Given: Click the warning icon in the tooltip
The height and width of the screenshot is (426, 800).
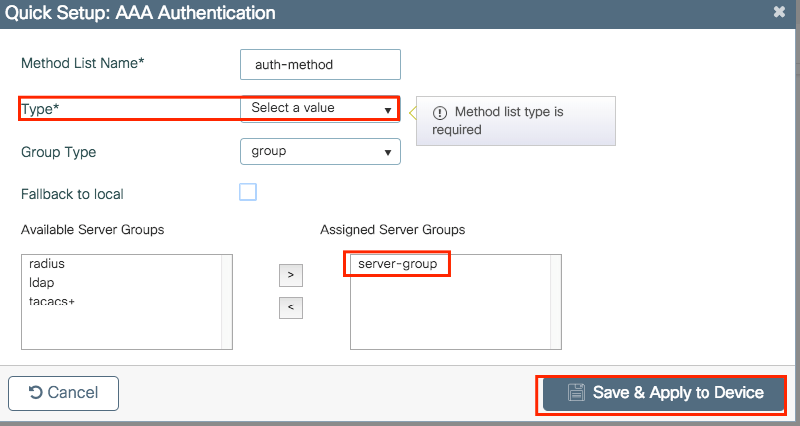Looking at the screenshot, I should [x=439, y=112].
